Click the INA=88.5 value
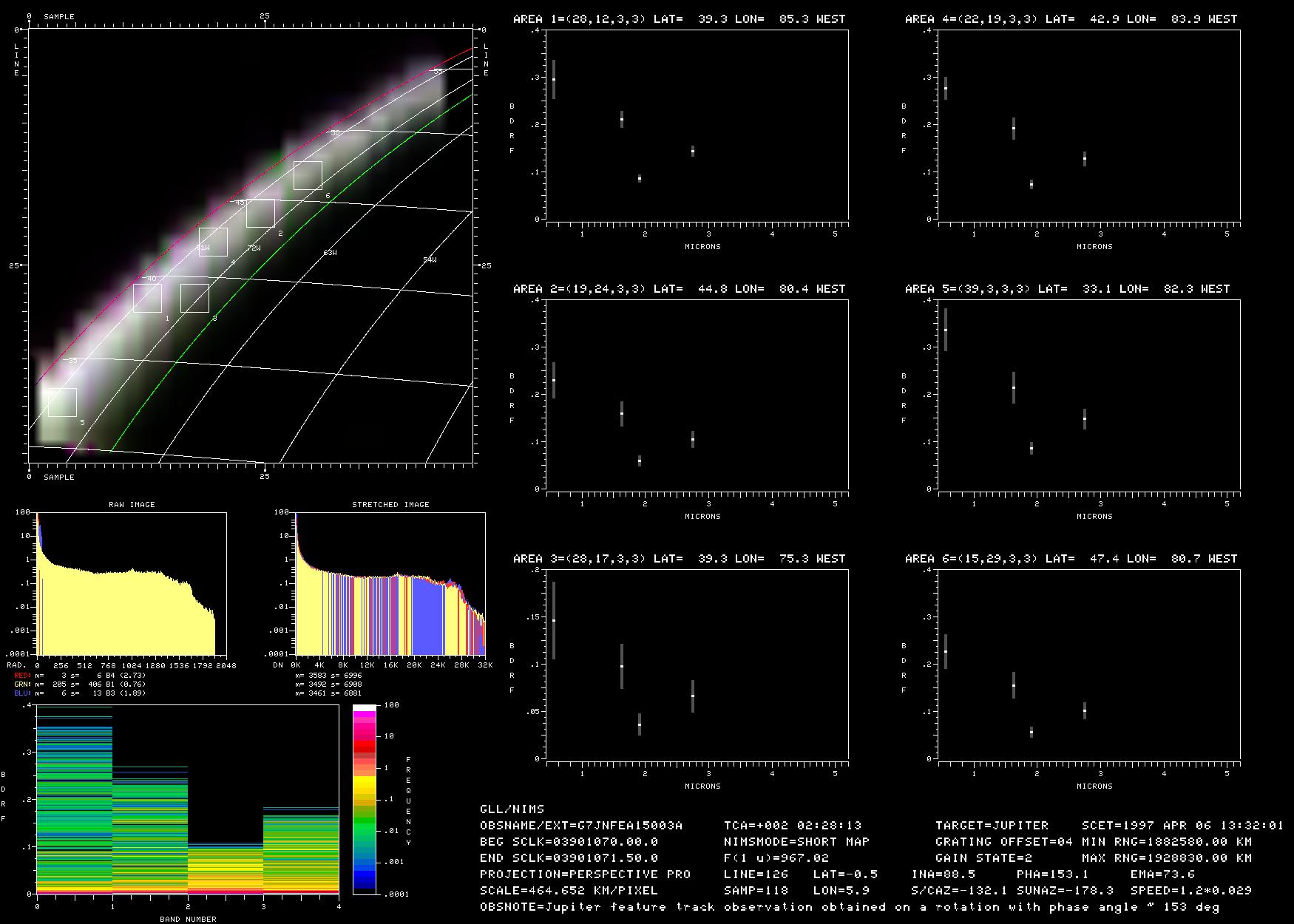Screen dimensions: 1294x924 pyautogui.click(x=944, y=874)
